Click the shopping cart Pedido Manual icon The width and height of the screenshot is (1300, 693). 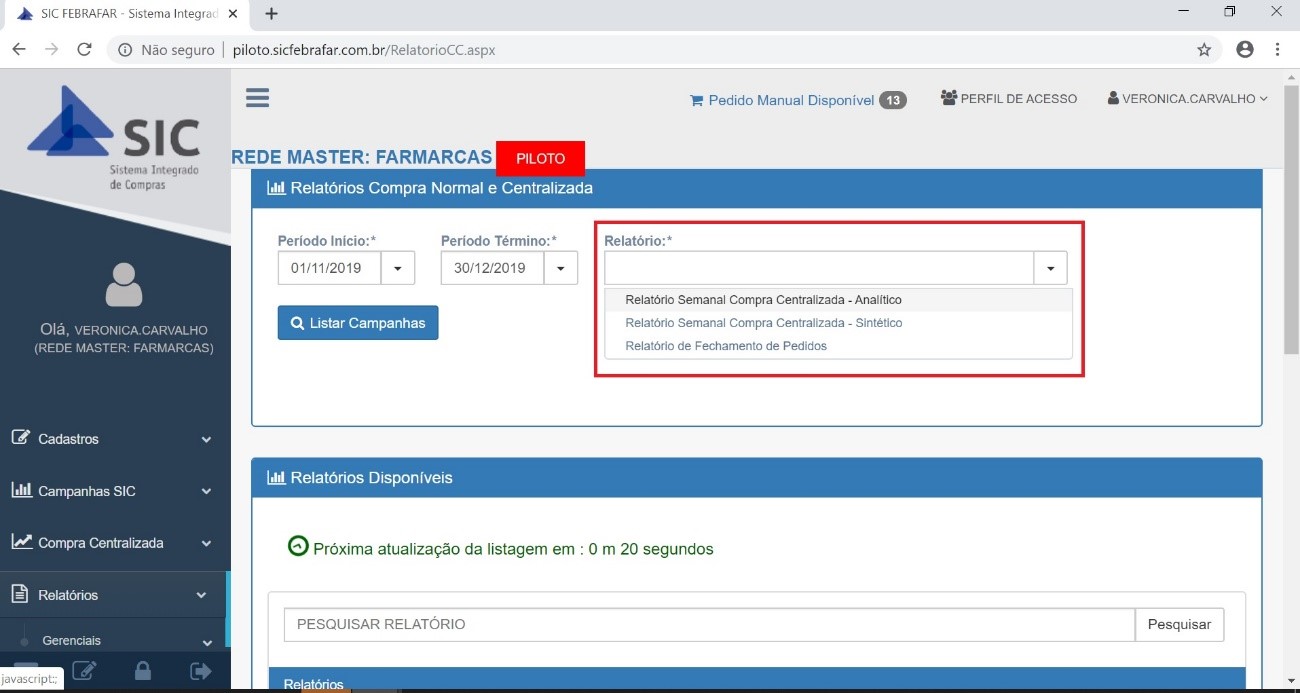696,100
